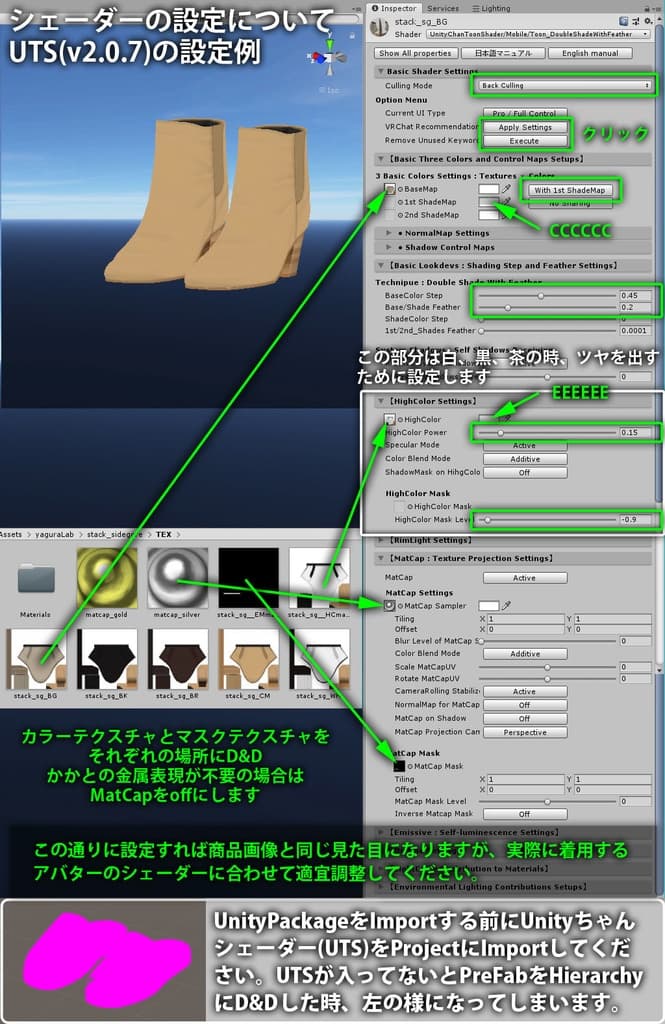Toggle ShadowMask on HighColor Off button
The height and width of the screenshot is (1024, 665).
525,472
